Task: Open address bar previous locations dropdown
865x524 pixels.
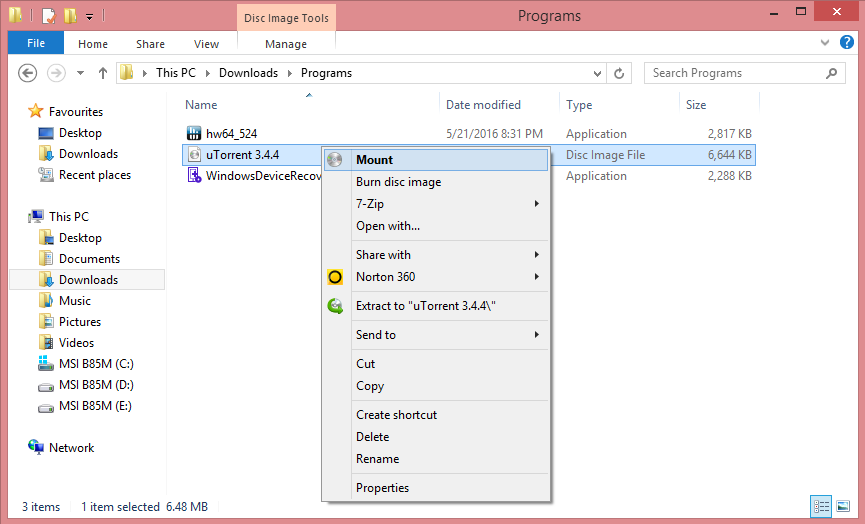Action: point(597,73)
